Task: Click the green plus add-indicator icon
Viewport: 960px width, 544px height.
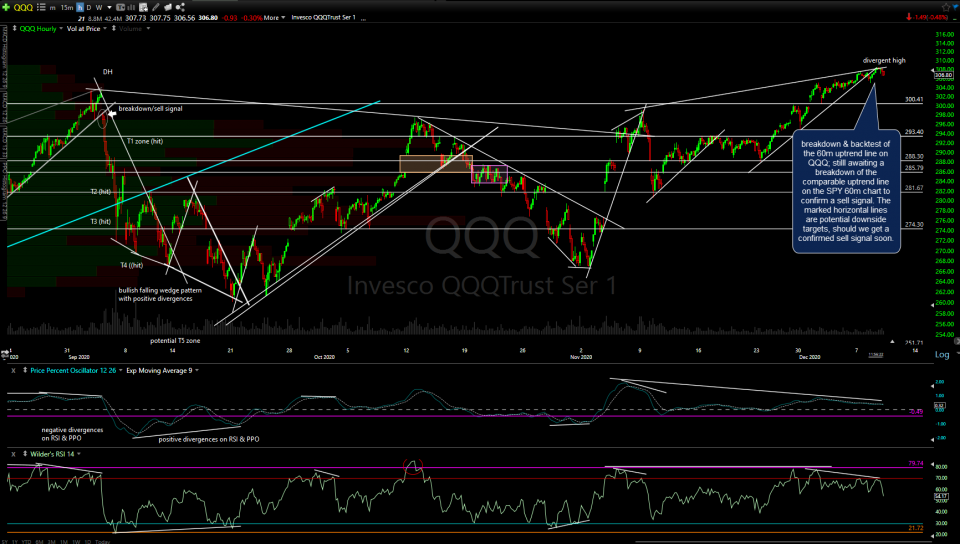Action: coord(6,7)
